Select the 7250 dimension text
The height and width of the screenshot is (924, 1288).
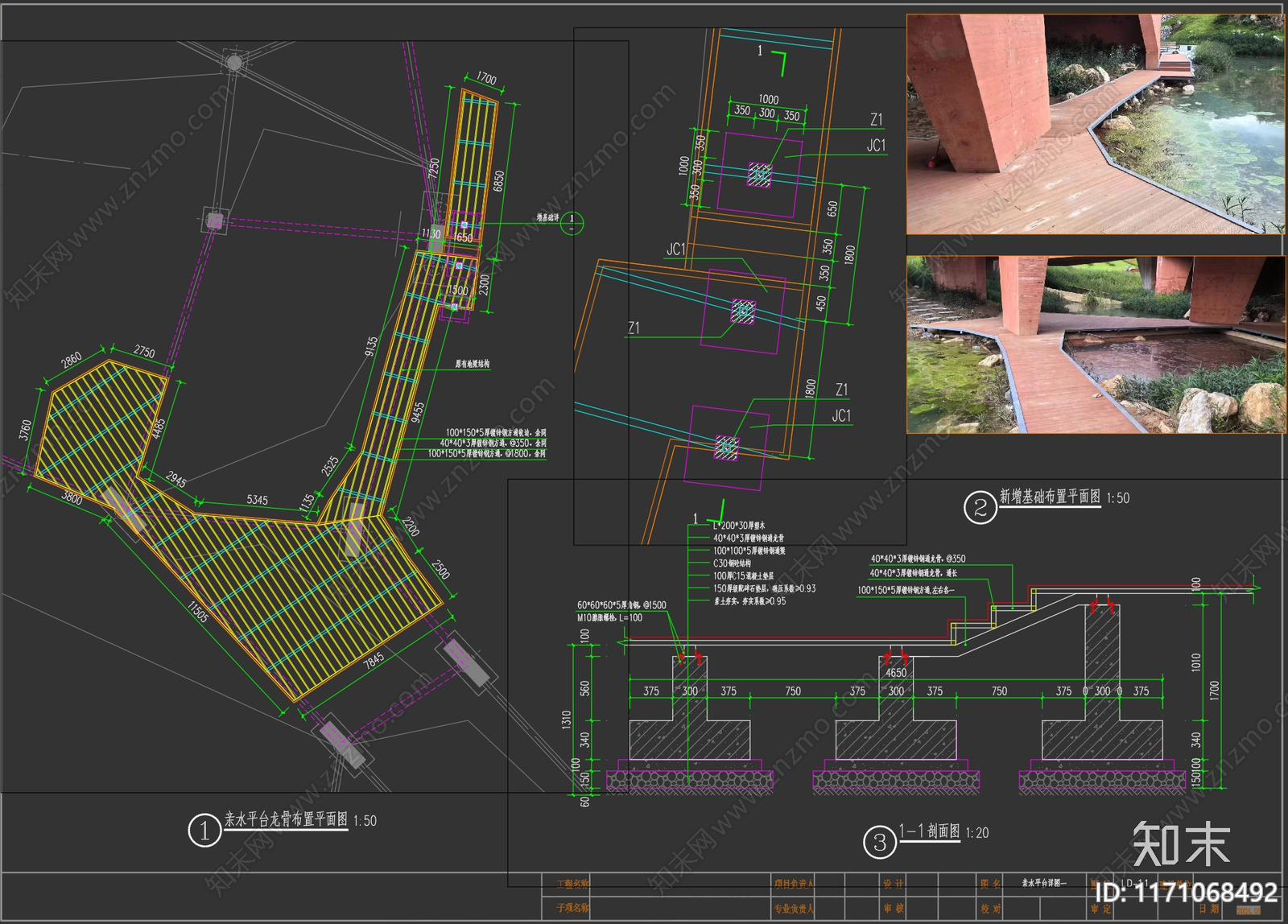coord(433,168)
